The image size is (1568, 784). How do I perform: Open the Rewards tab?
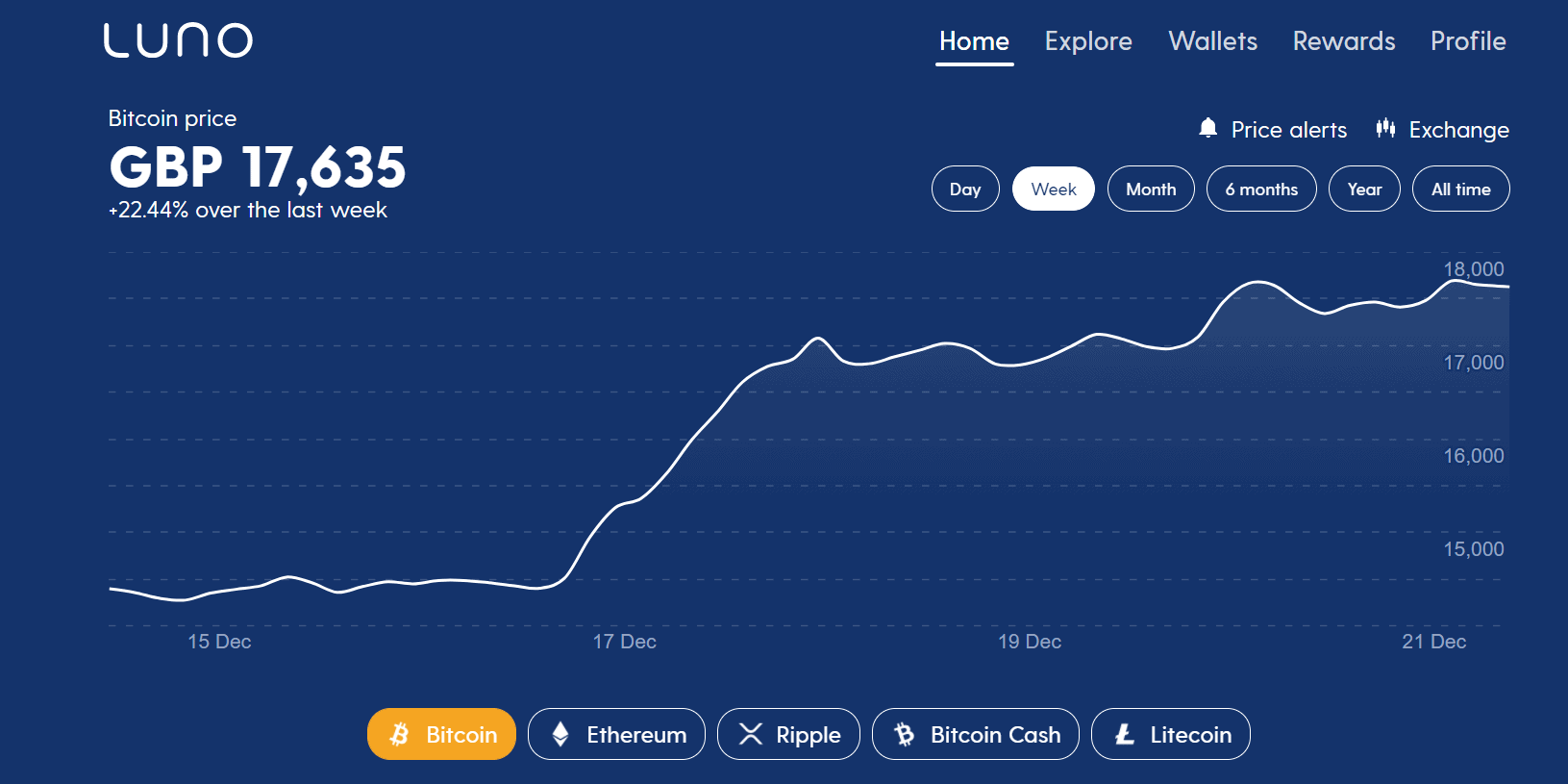coord(1343,41)
